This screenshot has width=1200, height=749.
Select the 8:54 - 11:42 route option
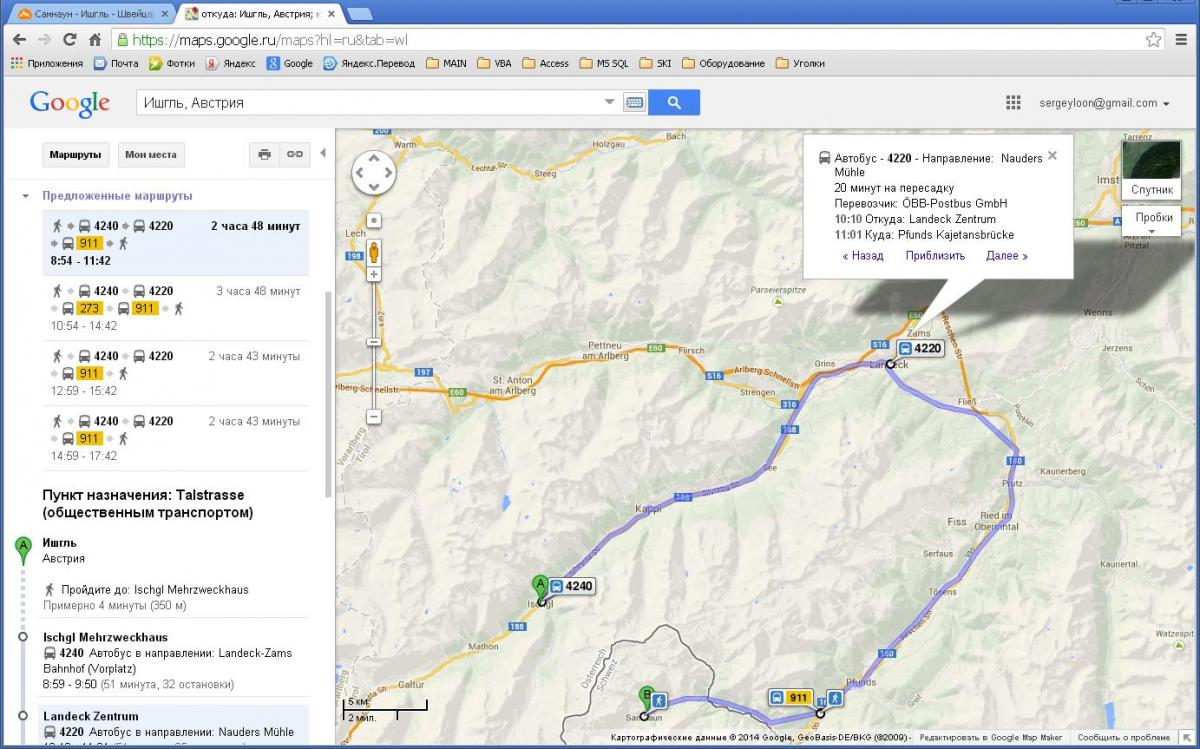click(175, 243)
